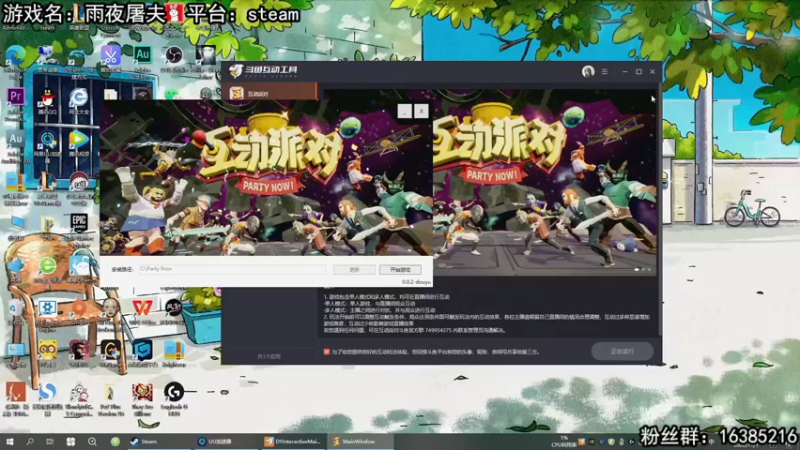Open the purple scissors video editor icon

111,55
